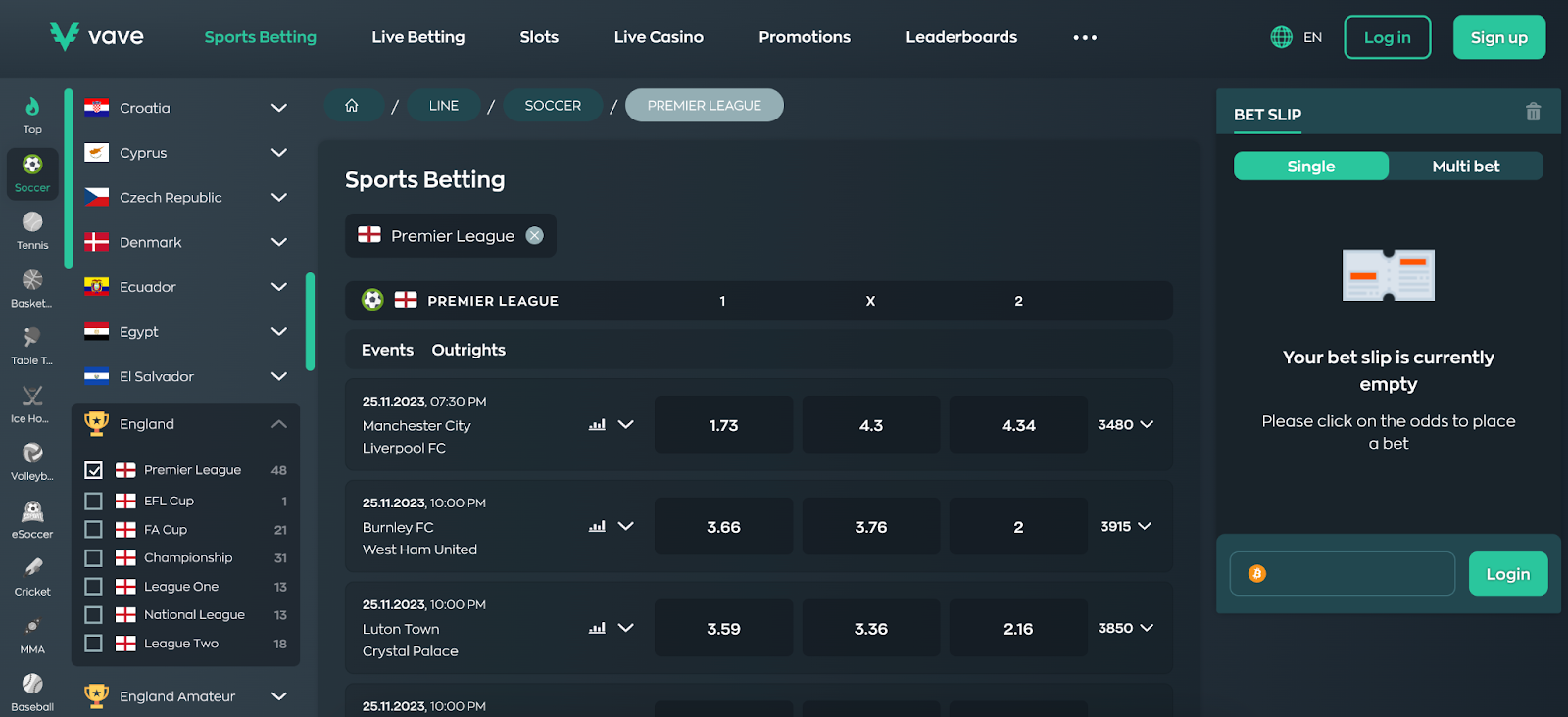The width and height of the screenshot is (1568, 717).
Task: Open MMA in the sidebar
Action: 32,636
